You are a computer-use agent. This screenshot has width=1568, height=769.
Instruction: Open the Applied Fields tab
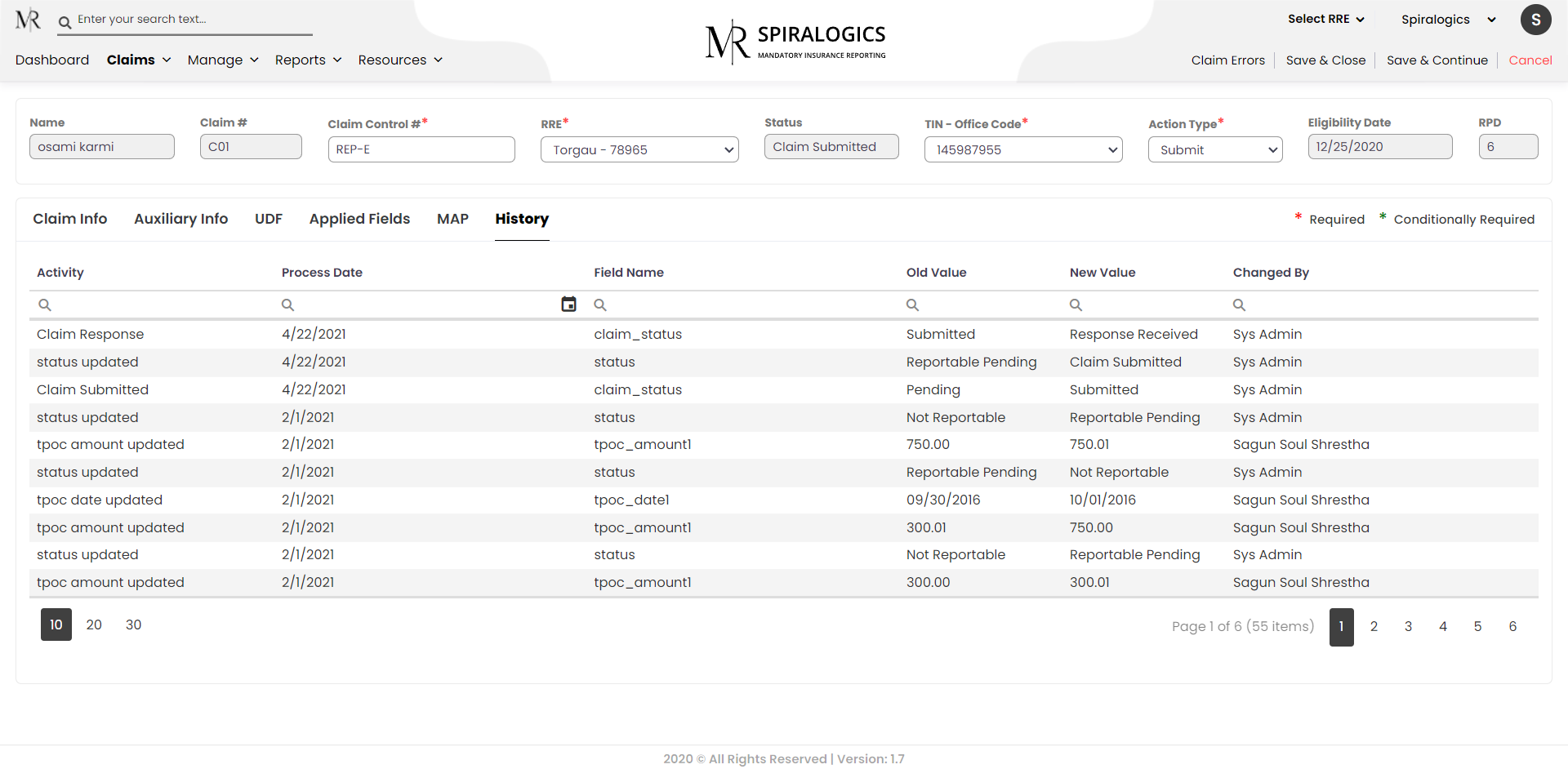pyautogui.click(x=359, y=219)
